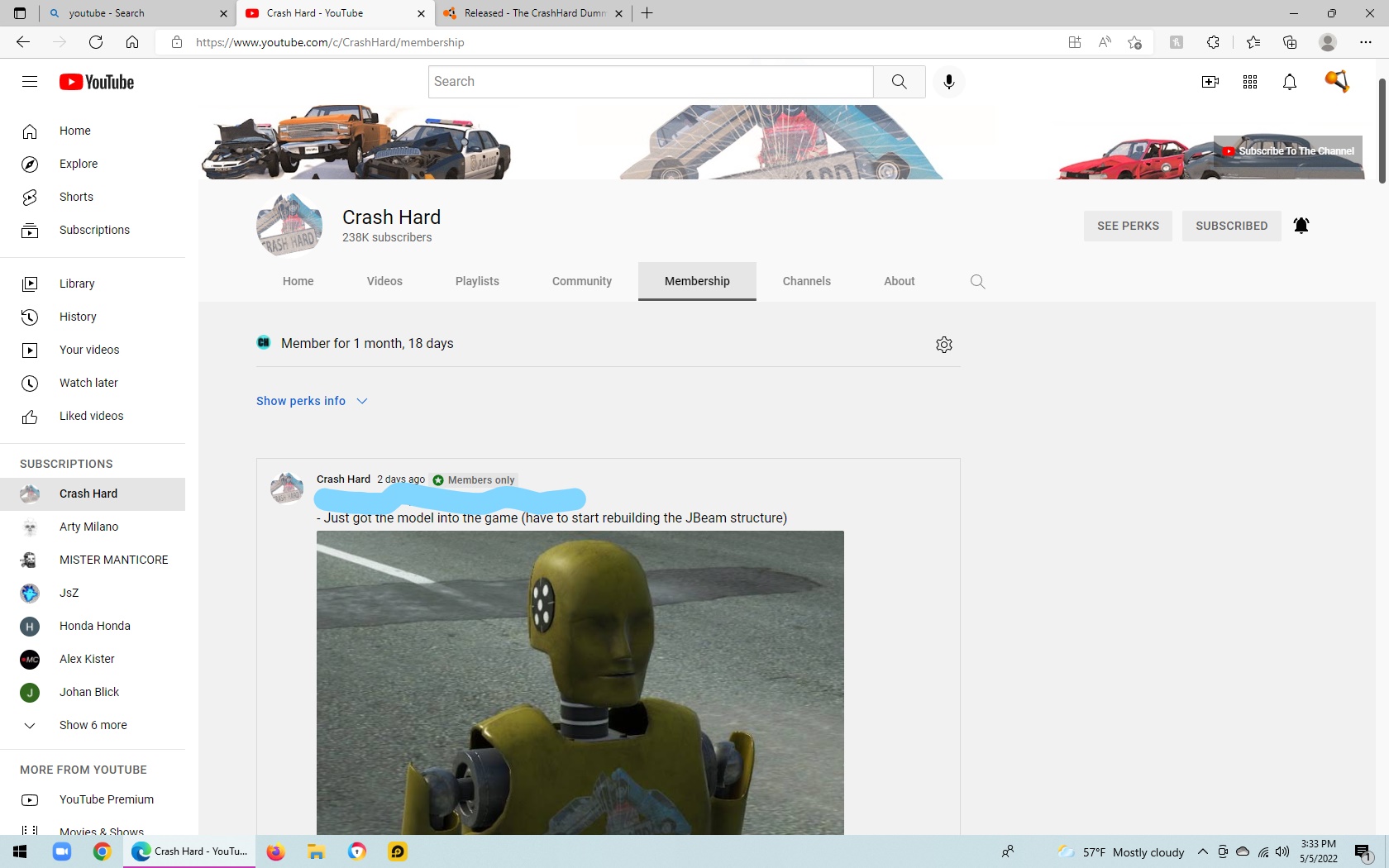Open the browser Extensions puzzle icon
The height and width of the screenshot is (868, 1389).
(x=1213, y=42)
